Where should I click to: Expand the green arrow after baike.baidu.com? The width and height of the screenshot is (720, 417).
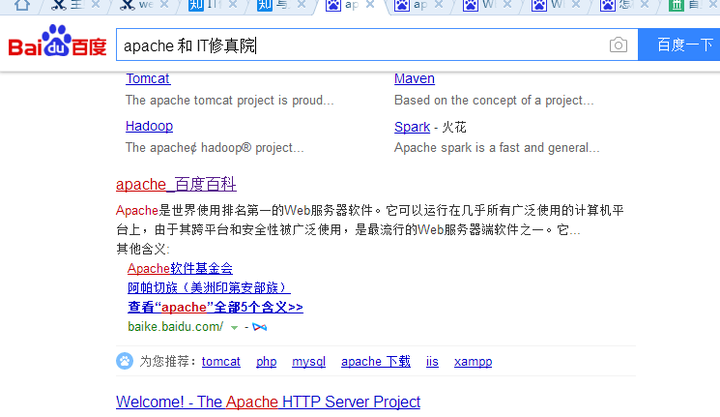pos(234,327)
